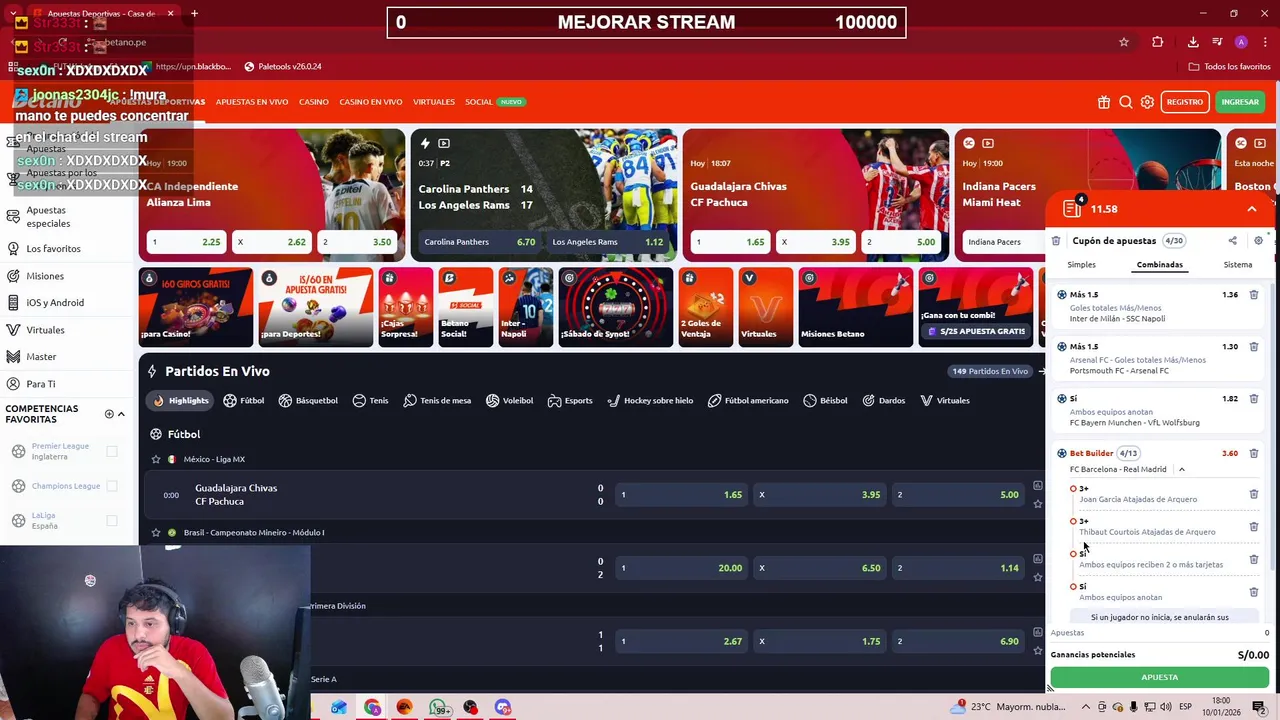Pick Los Angeles Rams odds 1.12

tap(608, 242)
